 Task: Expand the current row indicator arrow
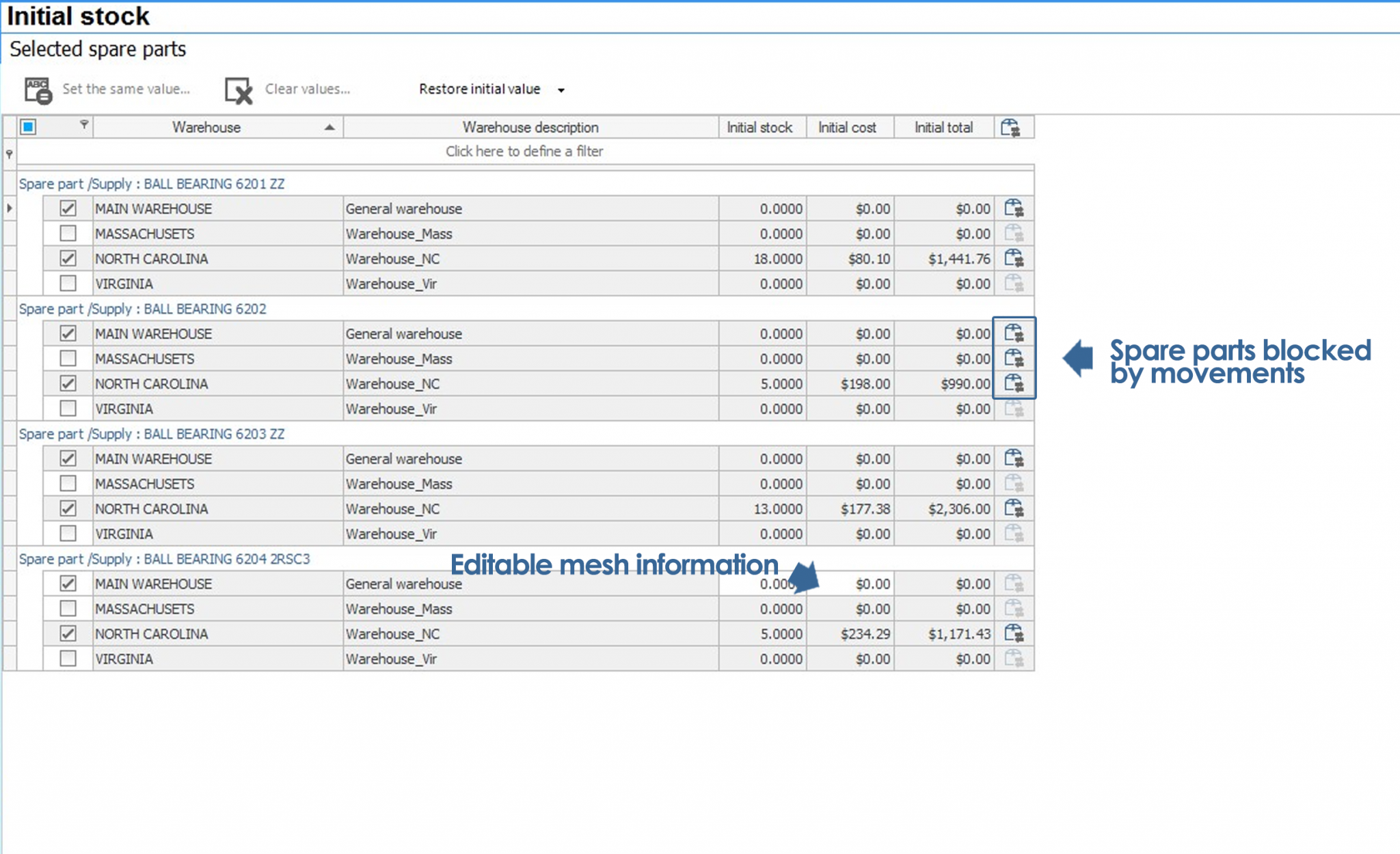(x=10, y=208)
